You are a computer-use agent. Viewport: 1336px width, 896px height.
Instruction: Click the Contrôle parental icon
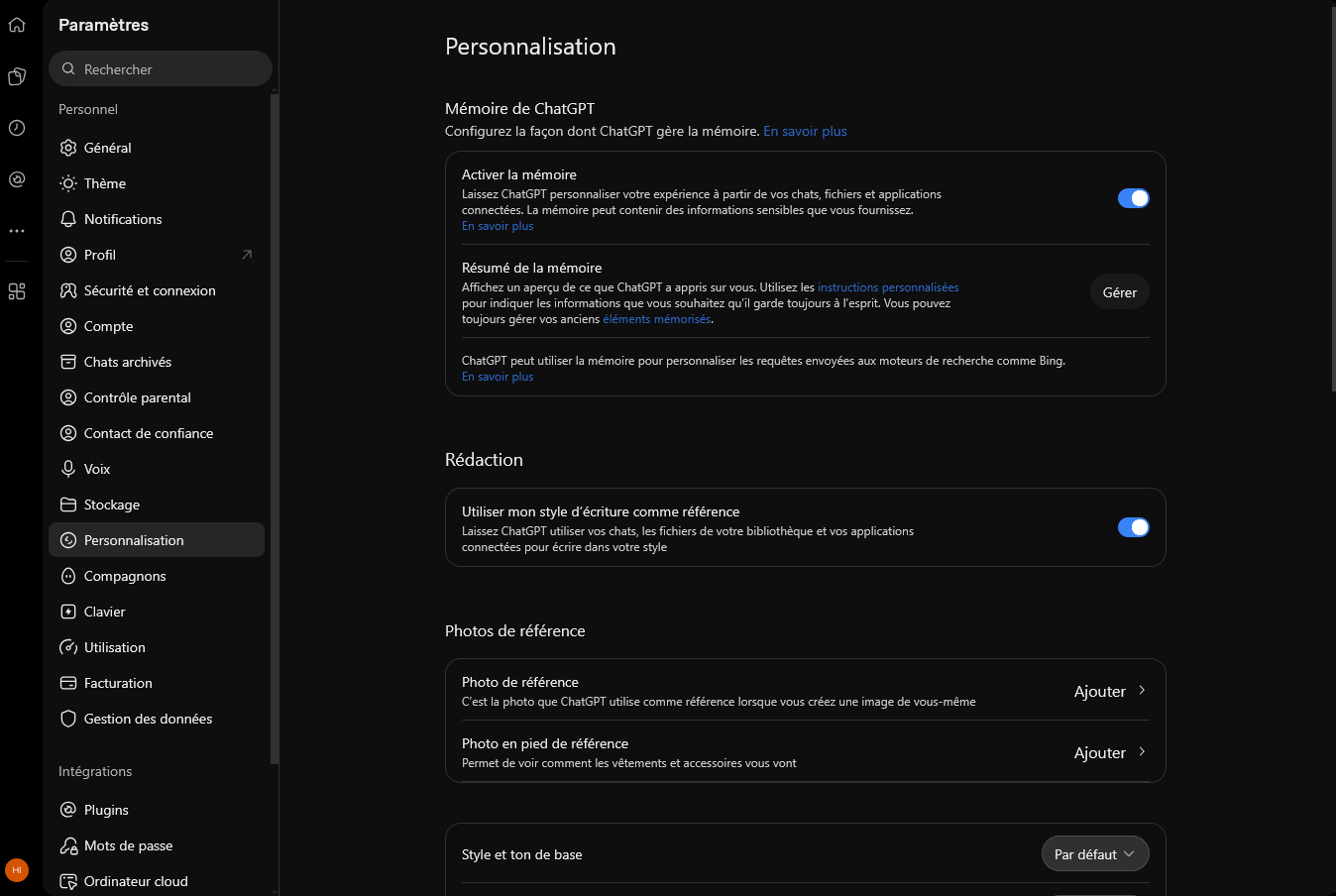click(68, 397)
